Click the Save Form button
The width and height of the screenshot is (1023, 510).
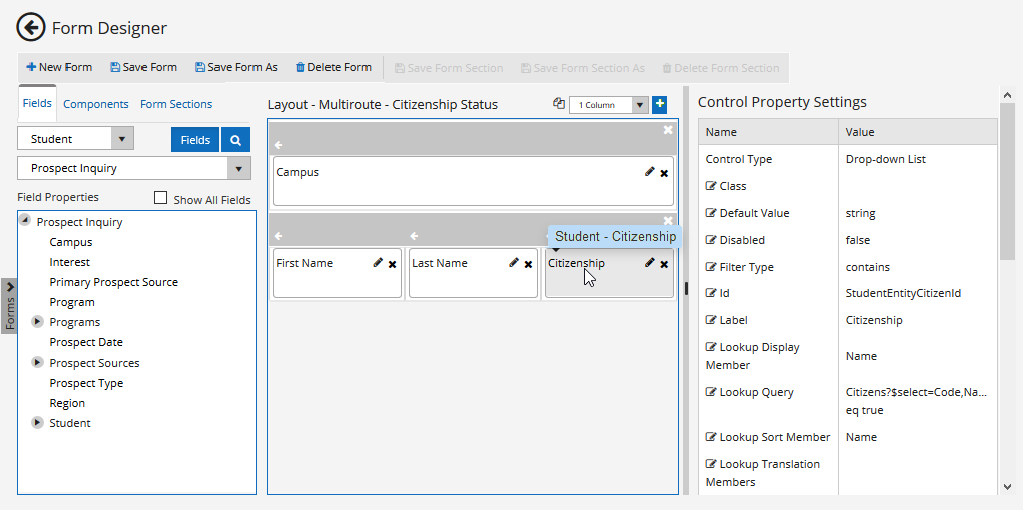[144, 68]
